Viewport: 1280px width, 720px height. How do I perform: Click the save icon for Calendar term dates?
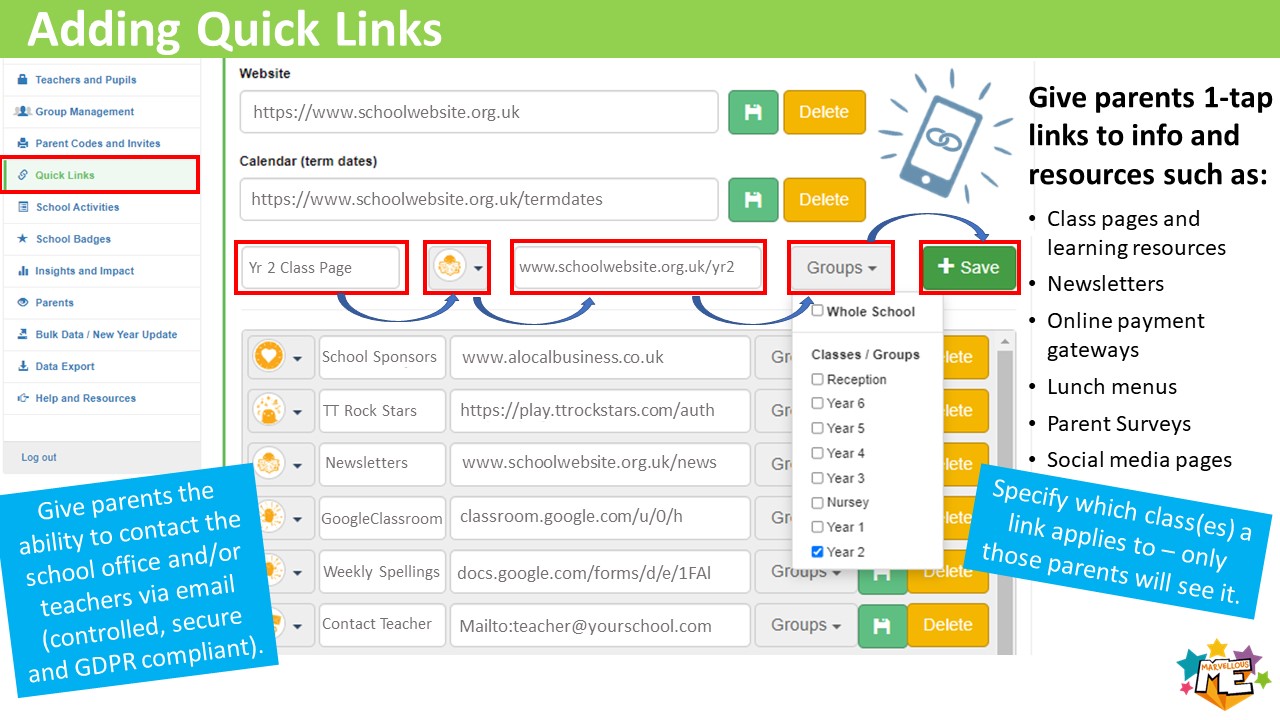pos(753,199)
